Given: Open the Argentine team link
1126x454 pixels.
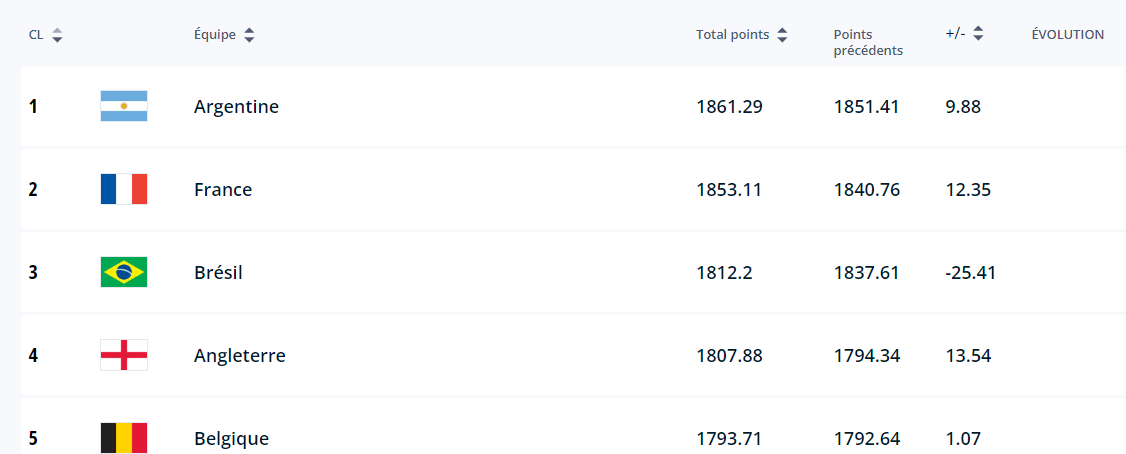Looking at the screenshot, I should (x=236, y=107).
